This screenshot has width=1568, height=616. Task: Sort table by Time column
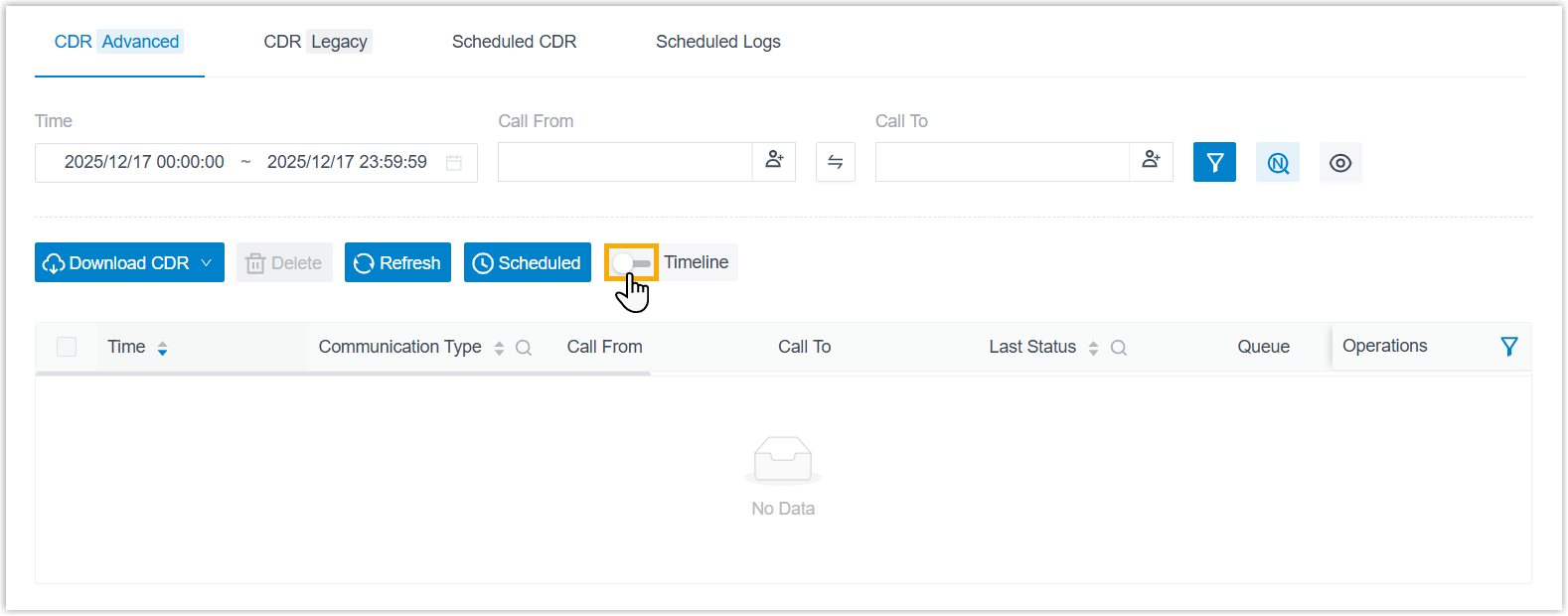coord(162,348)
